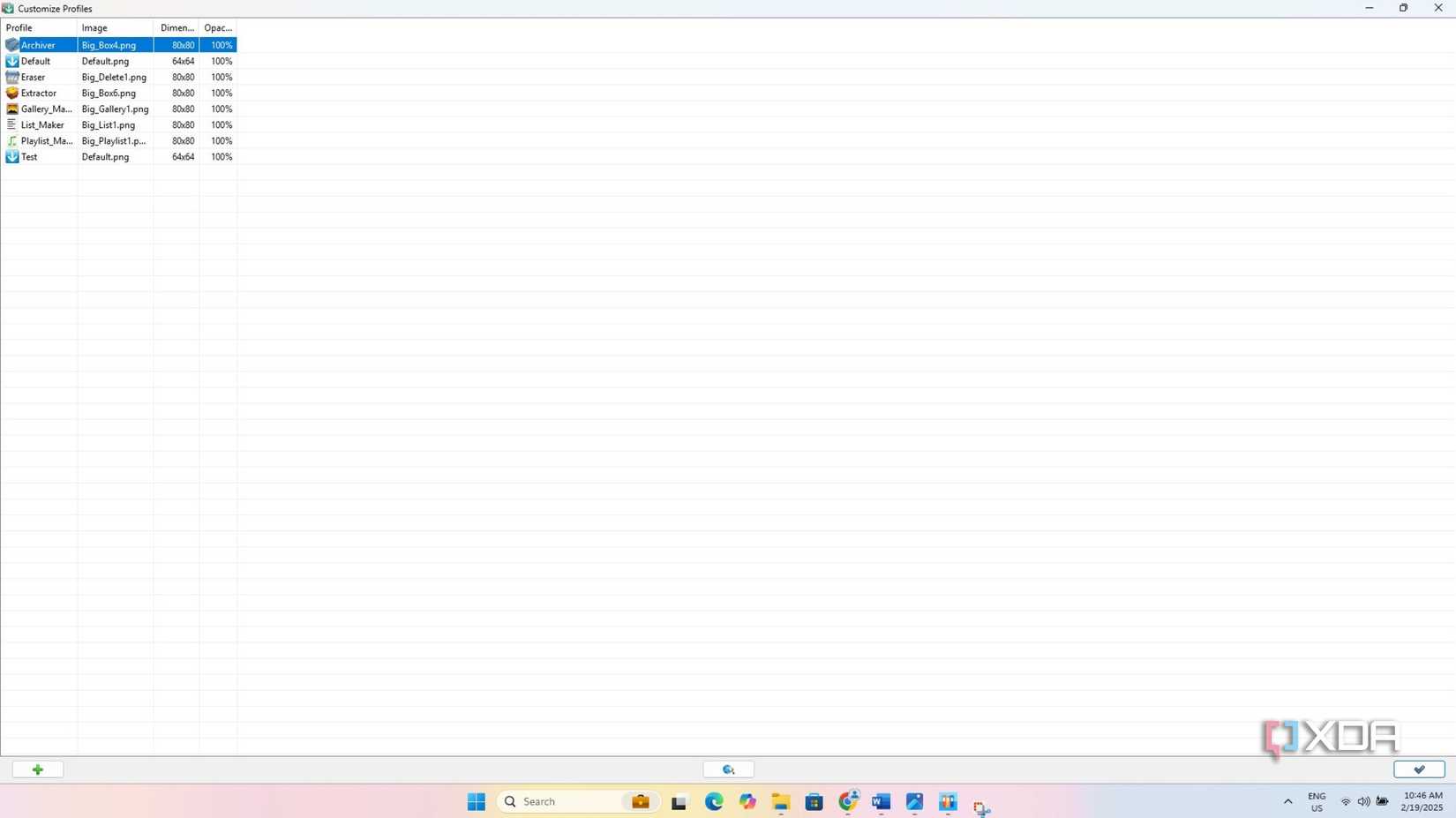Sort the list by the Profile column
This screenshot has height=818, width=1456.
pos(18,27)
